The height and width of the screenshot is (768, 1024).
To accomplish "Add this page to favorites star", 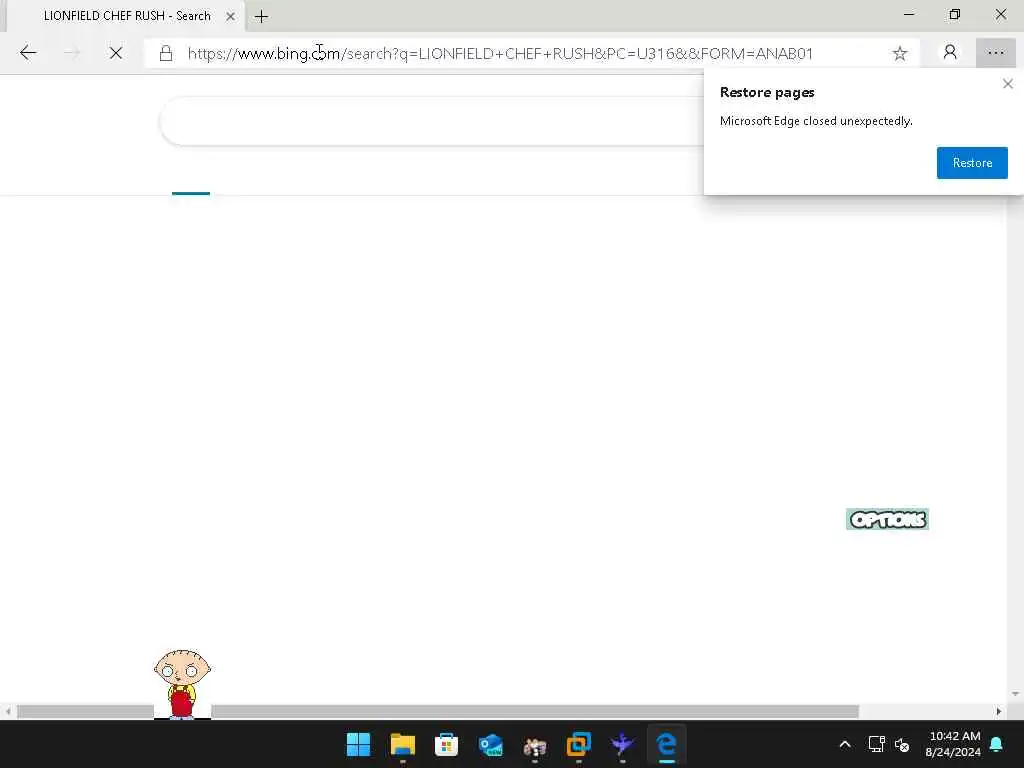I will (x=900, y=54).
